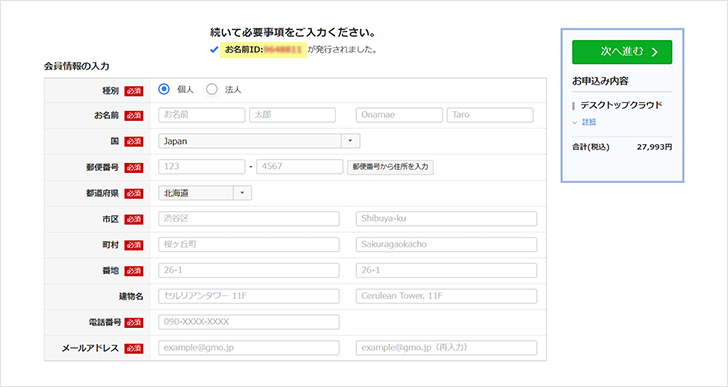The width and height of the screenshot is (728, 387).
Task: Click the 建物名 row label
Action: point(131,297)
